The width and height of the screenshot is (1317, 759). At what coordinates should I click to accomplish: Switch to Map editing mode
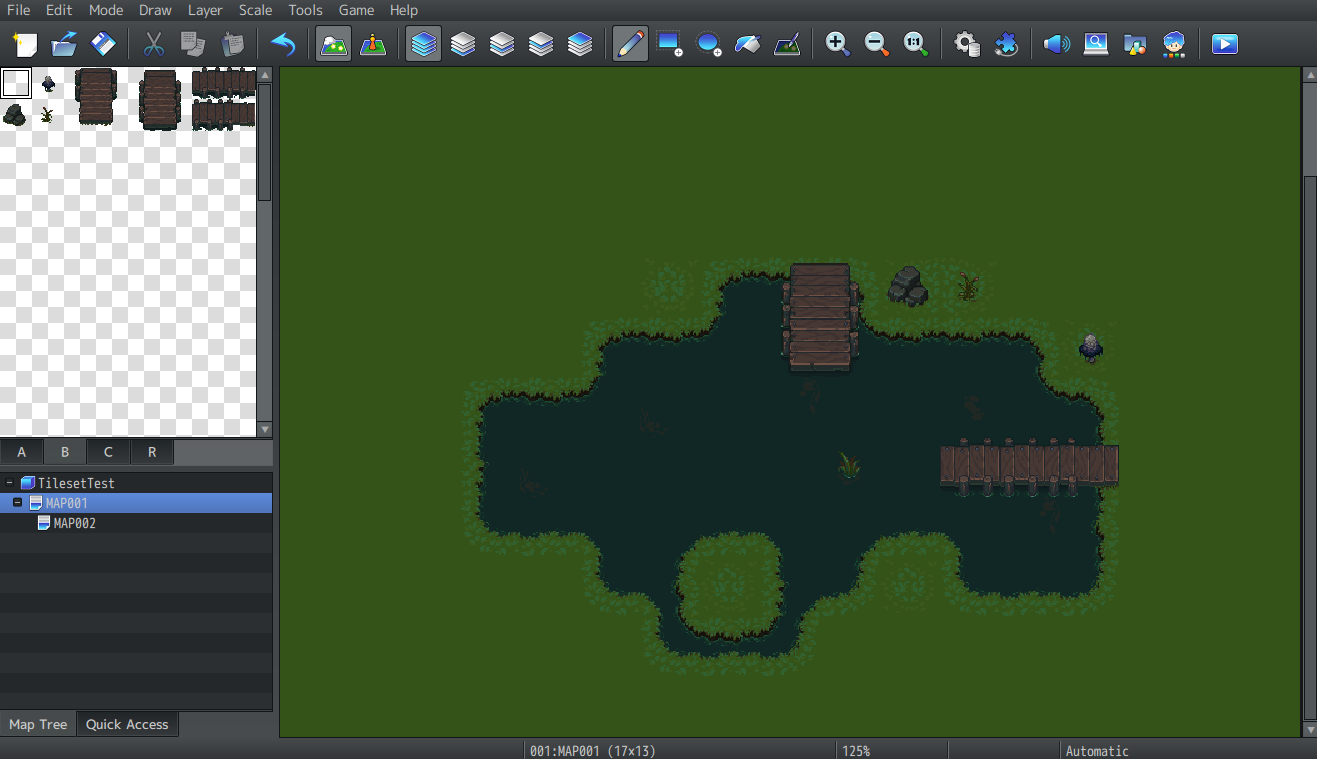click(333, 44)
